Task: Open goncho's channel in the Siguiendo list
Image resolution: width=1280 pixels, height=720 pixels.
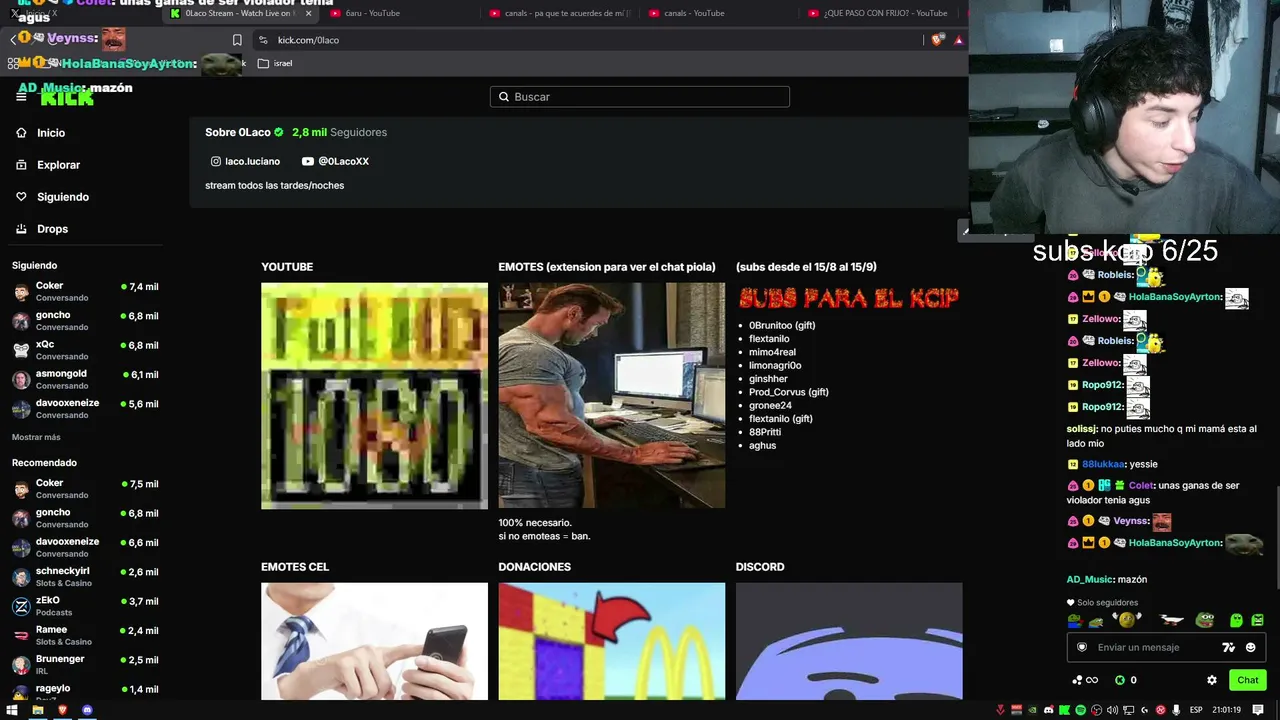Action: point(85,321)
